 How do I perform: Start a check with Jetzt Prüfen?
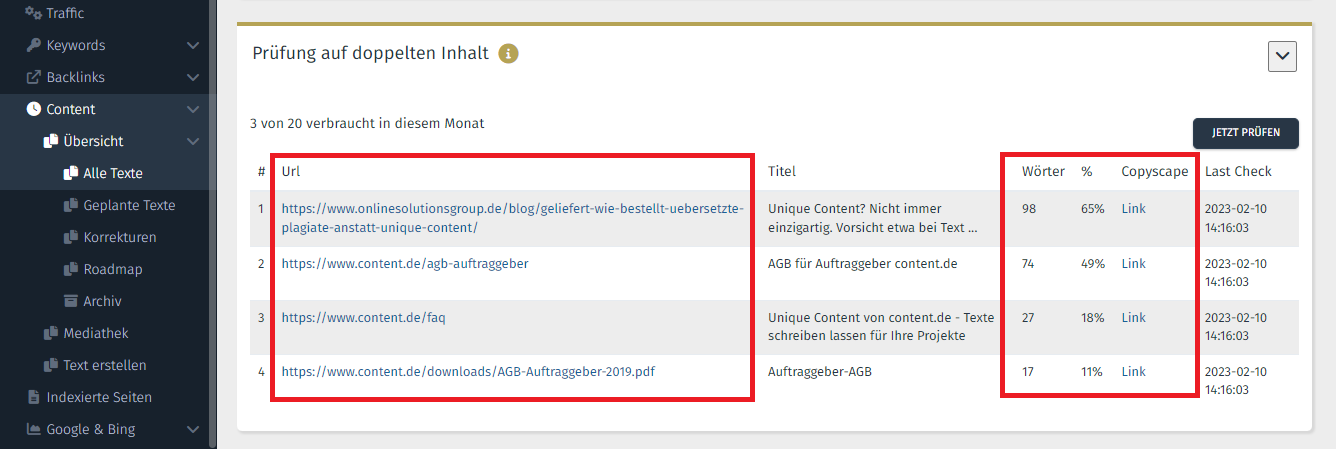(x=1245, y=133)
